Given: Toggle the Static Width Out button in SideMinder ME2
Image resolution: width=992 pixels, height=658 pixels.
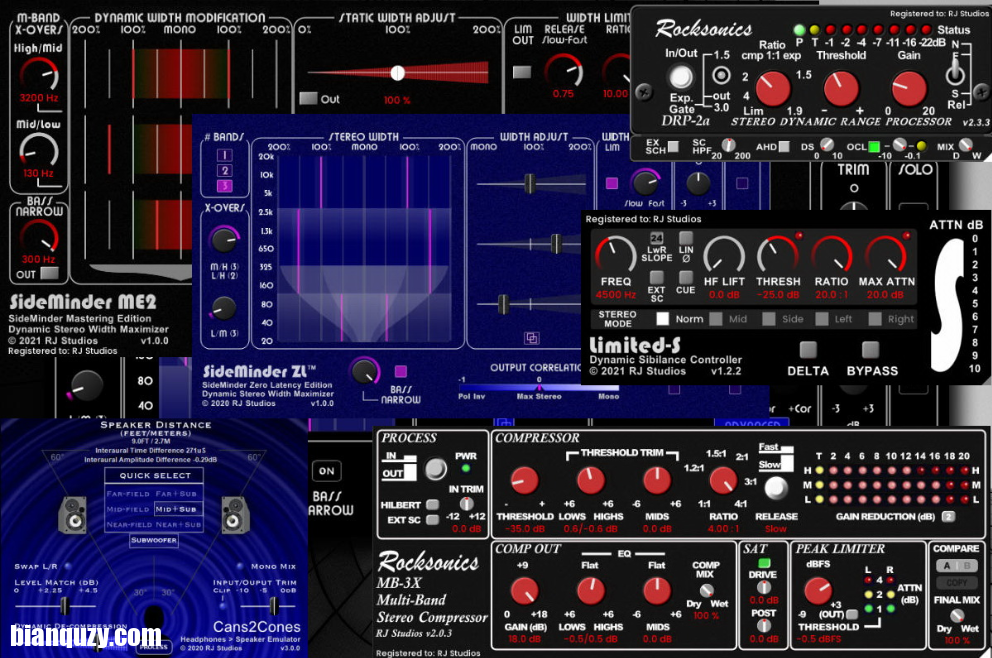Looking at the screenshot, I should click(x=308, y=98).
